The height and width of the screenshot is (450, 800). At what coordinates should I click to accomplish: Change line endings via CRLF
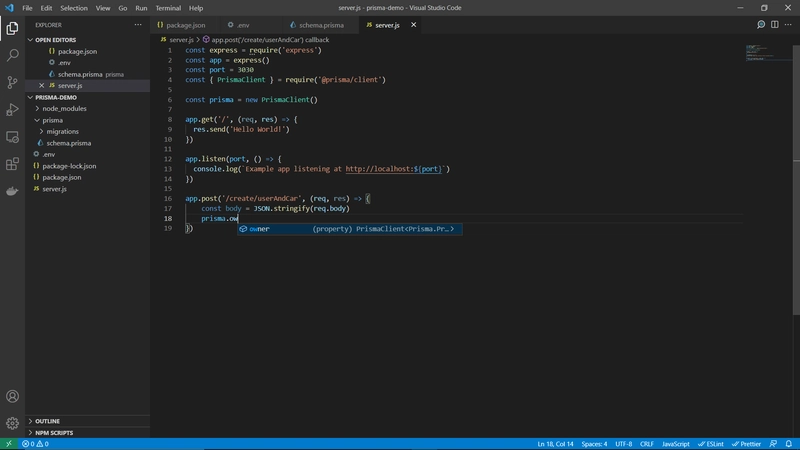646,444
